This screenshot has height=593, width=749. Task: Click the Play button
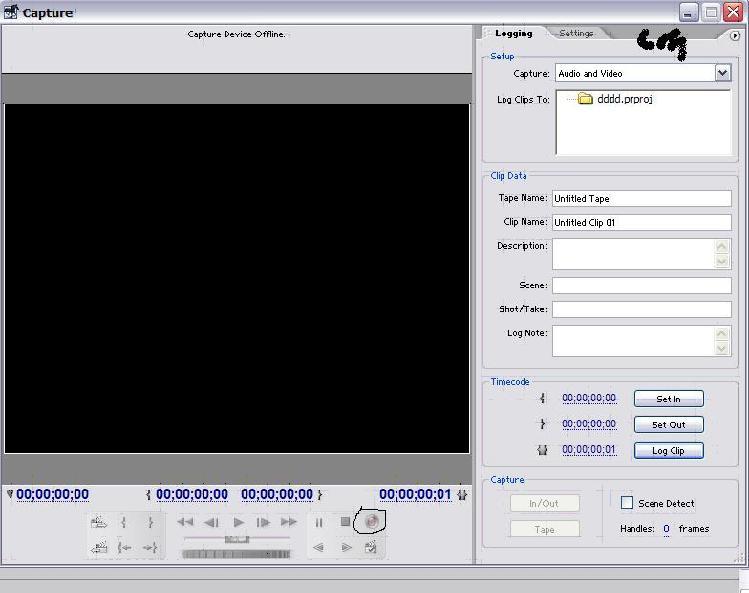(x=238, y=522)
